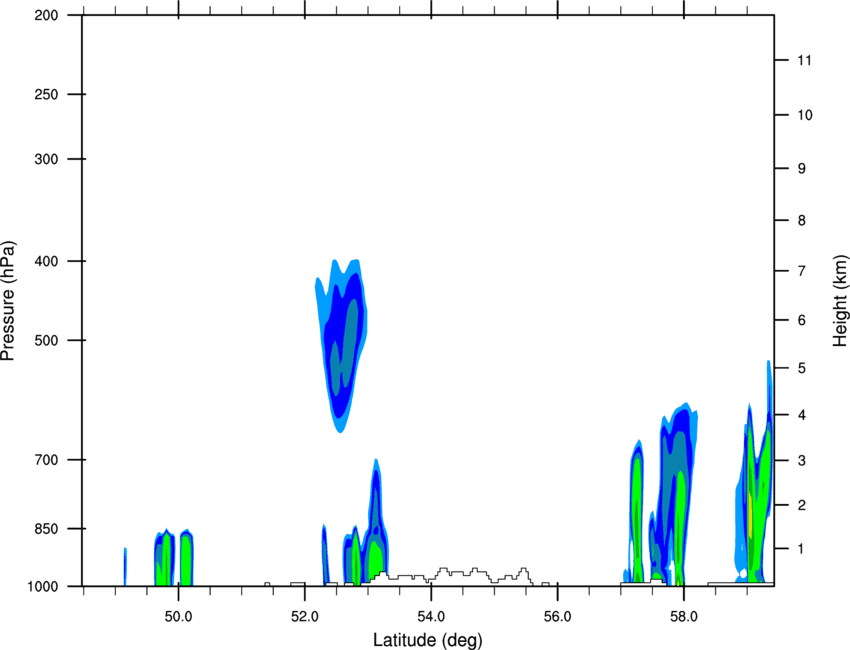Select the 250 pressure tick label
850x650 pixels.
(x=46, y=94)
